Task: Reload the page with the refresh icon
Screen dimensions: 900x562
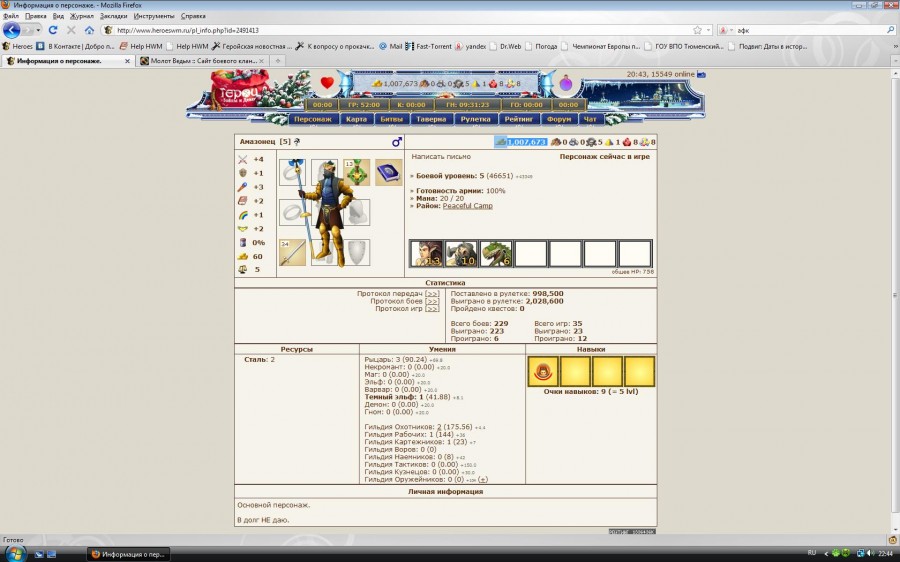Action: point(53,30)
